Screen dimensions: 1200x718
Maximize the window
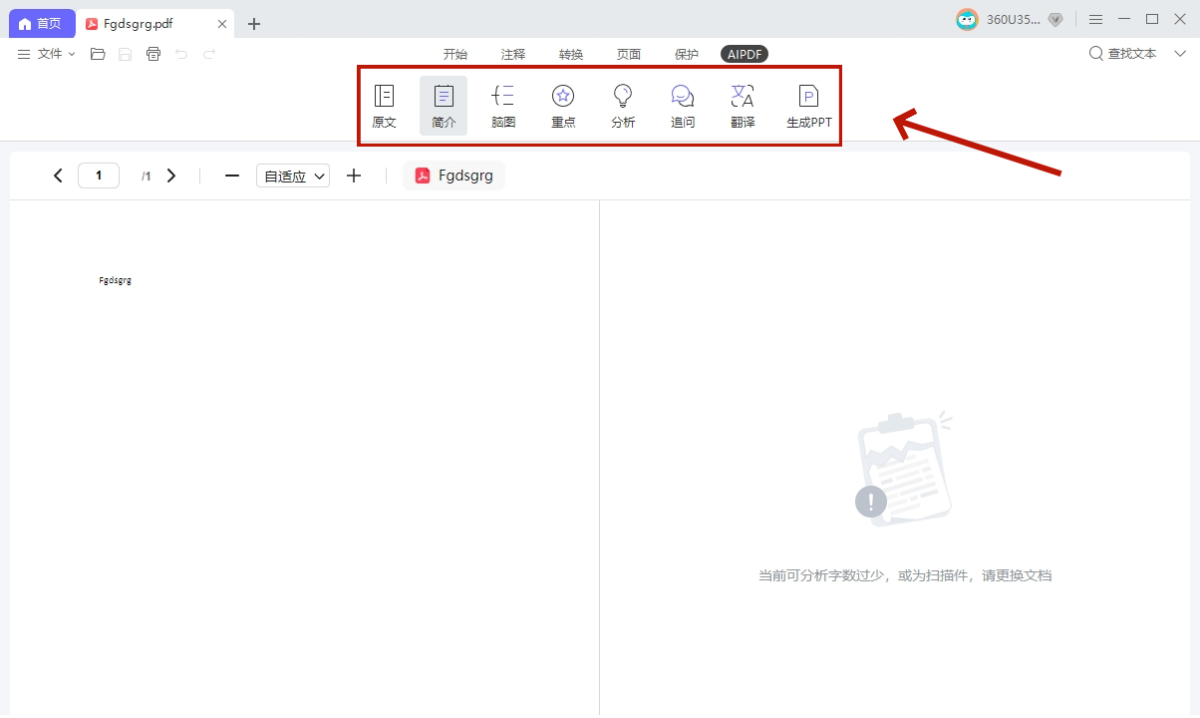[1152, 19]
